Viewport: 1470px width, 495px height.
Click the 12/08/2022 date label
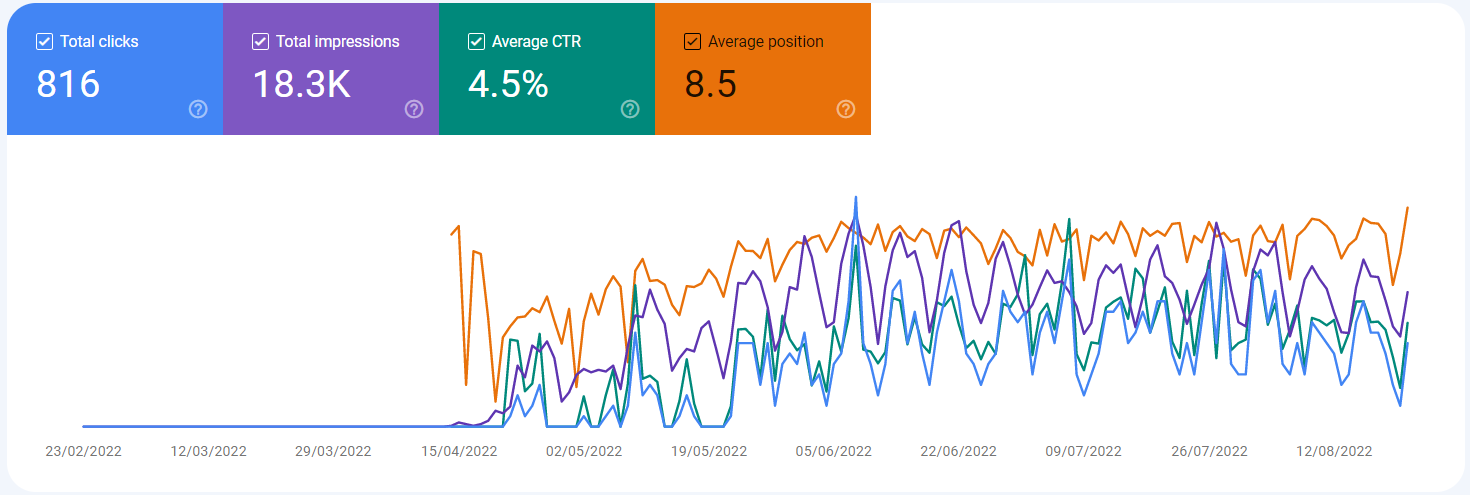click(1335, 452)
